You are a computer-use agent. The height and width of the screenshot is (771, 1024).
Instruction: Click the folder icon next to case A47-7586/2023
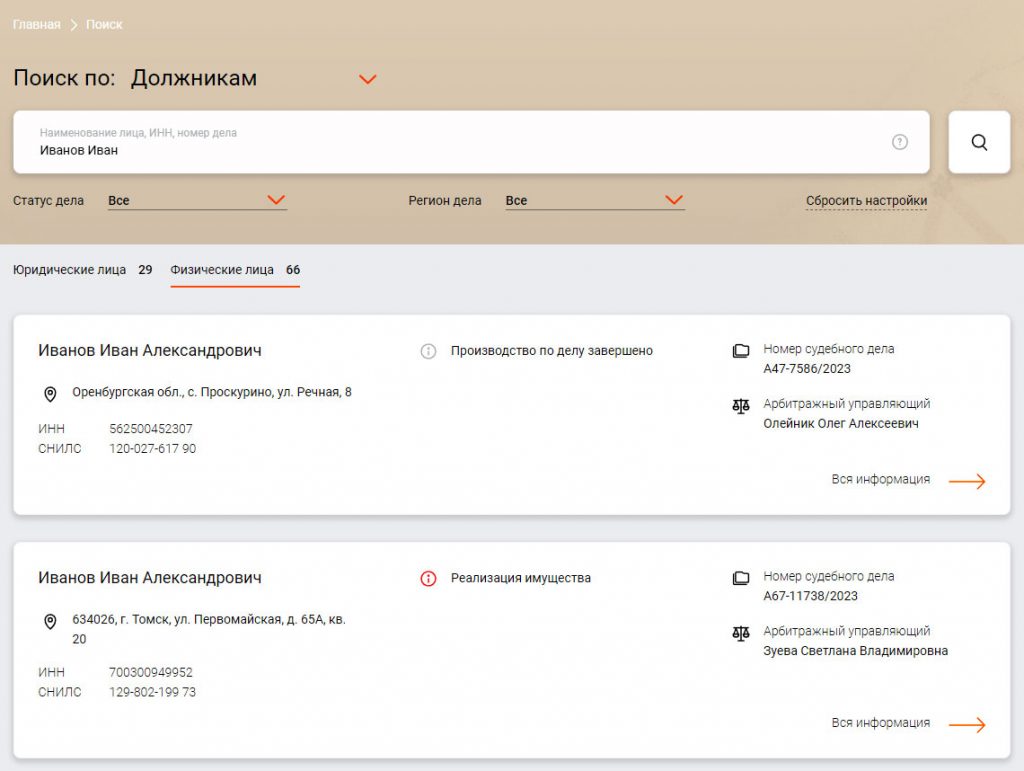(740, 351)
